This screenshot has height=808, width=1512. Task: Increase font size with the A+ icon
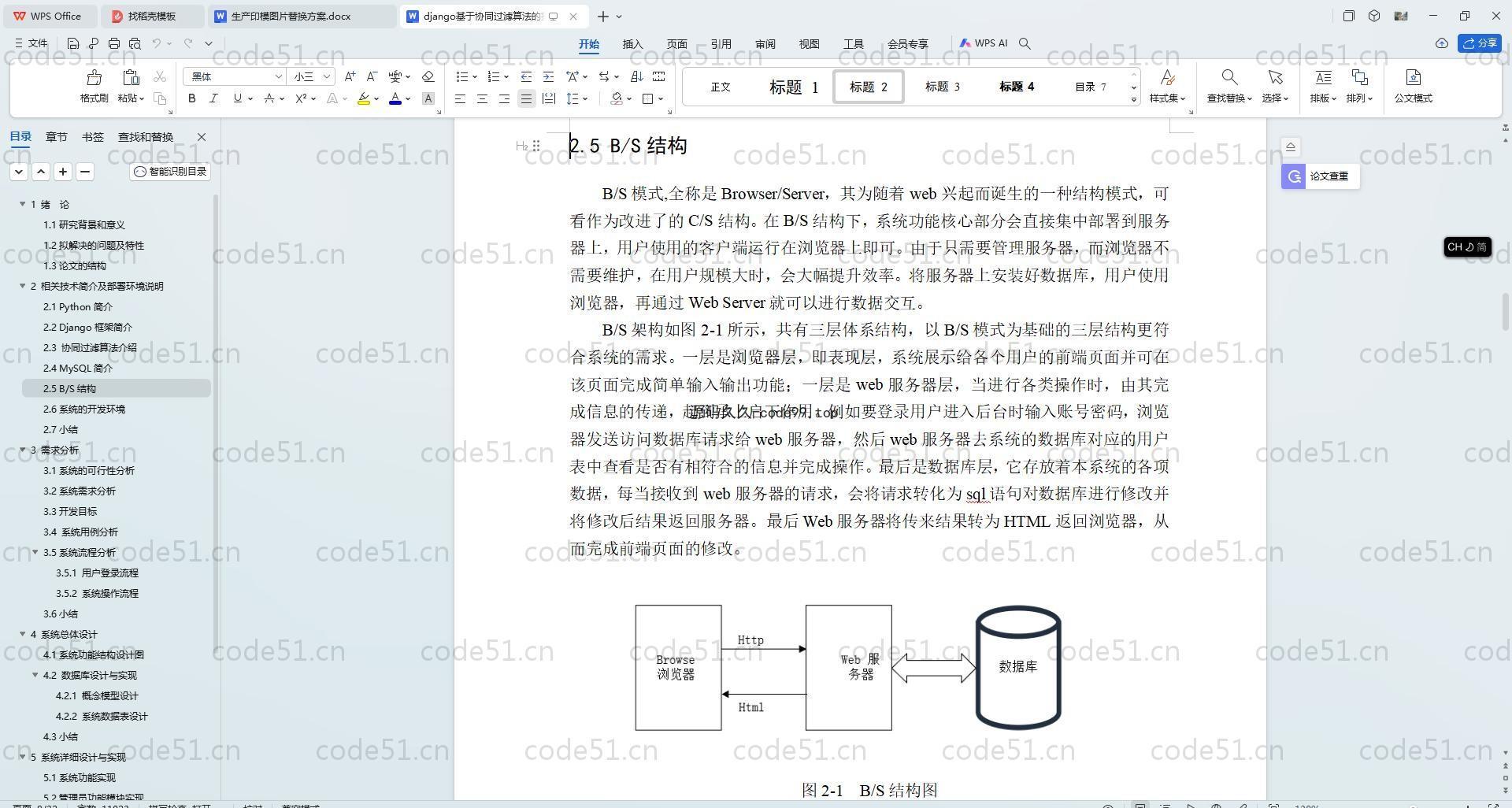tap(350, 76)
